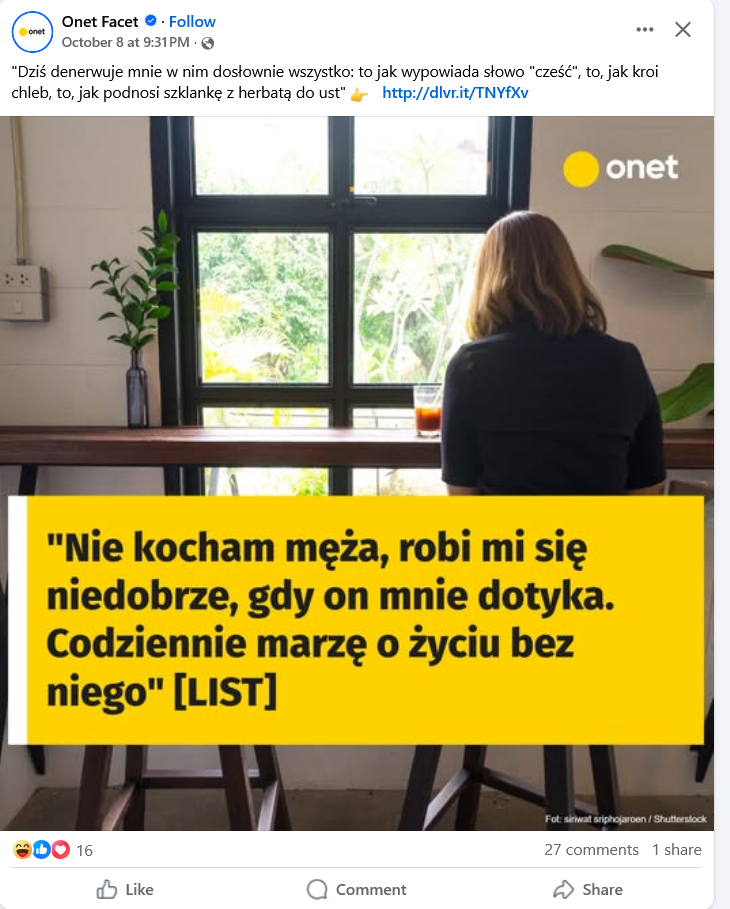Click the public audience globe icon
This screenshot has width=730, height=909.
click(208, 43)
